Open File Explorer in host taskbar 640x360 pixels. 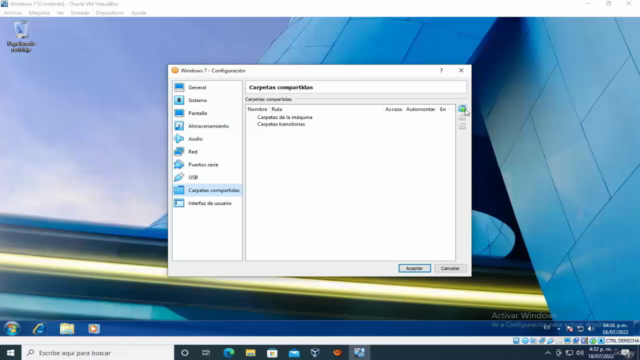tap(250, 353)
